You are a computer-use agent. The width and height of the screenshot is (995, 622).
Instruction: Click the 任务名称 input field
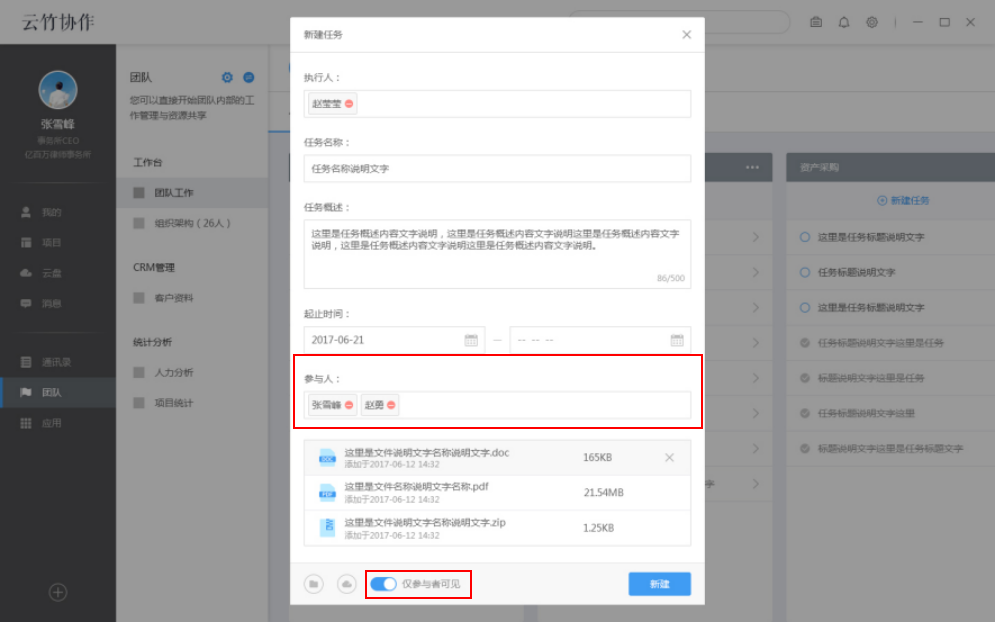click(496, 168)
